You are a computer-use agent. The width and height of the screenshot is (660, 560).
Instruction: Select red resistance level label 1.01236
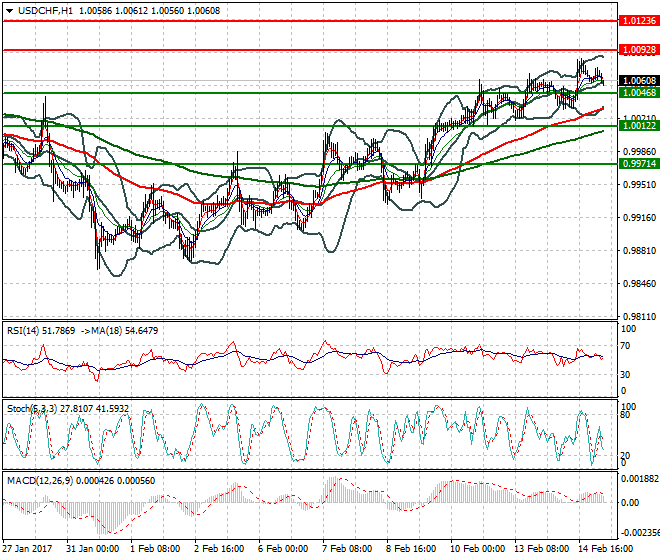tap(639, 21)
